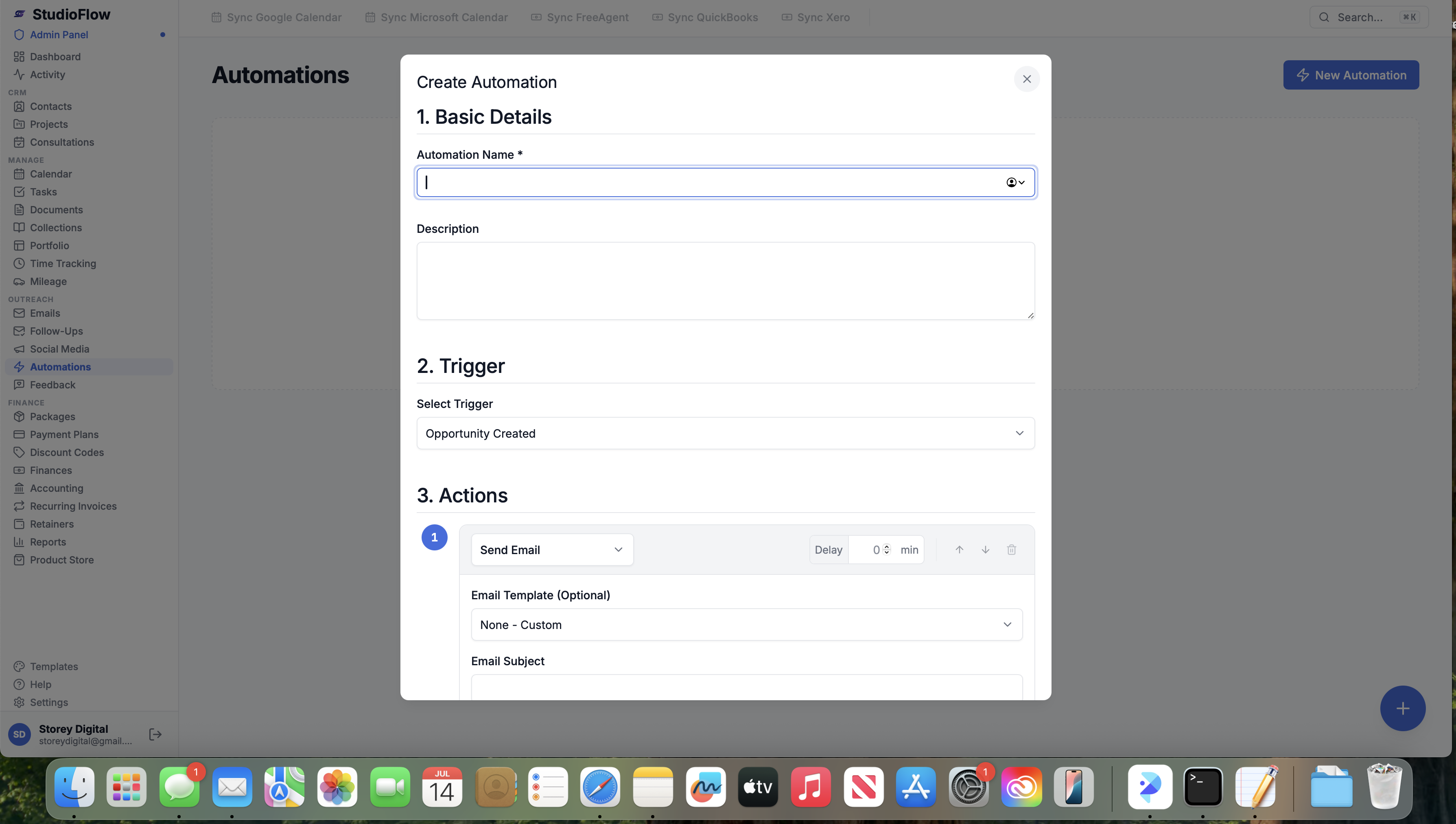
Task: Click the Automations lightning icon
Action: pyautogui.click(x=19, y=367)
